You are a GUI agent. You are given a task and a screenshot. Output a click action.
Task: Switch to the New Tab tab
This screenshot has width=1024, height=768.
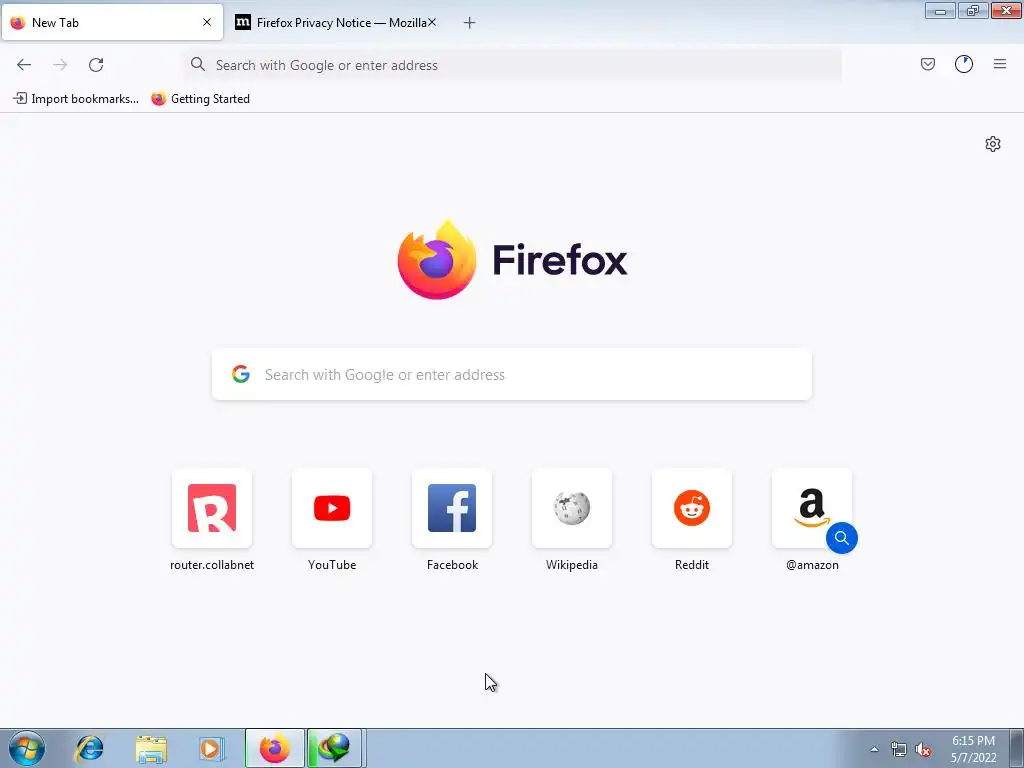pos(112,22)
